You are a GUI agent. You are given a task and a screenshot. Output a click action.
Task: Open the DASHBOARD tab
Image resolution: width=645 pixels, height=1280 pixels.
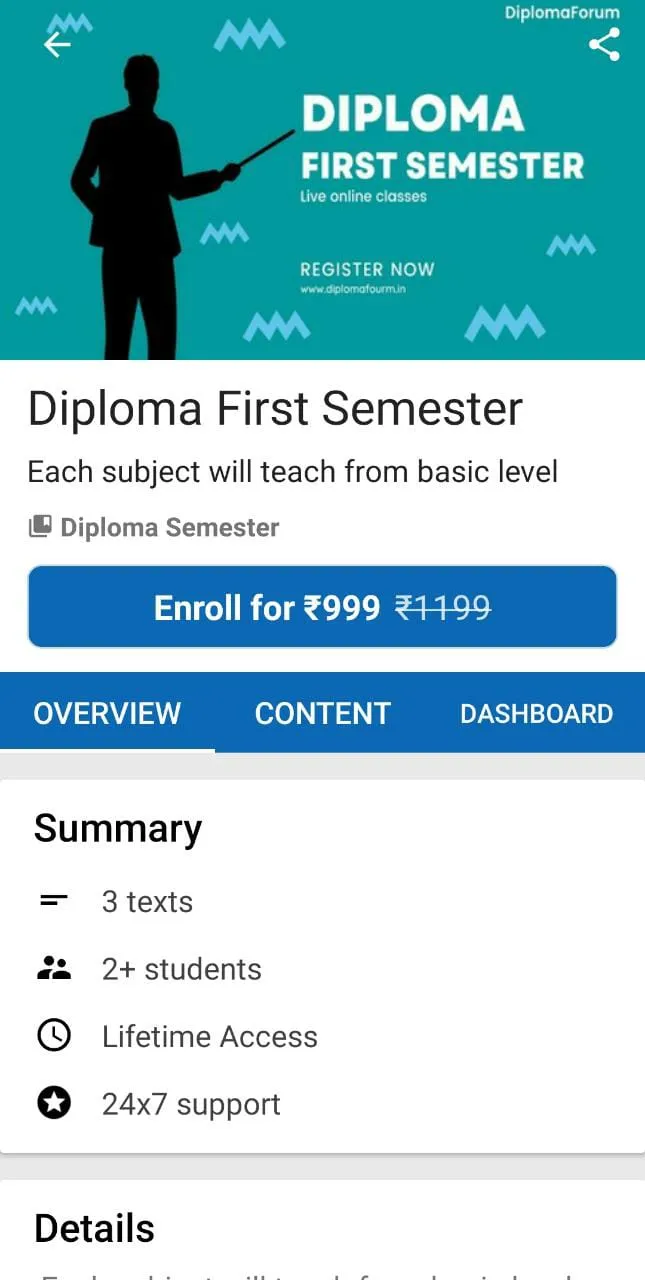click(537, 713)
